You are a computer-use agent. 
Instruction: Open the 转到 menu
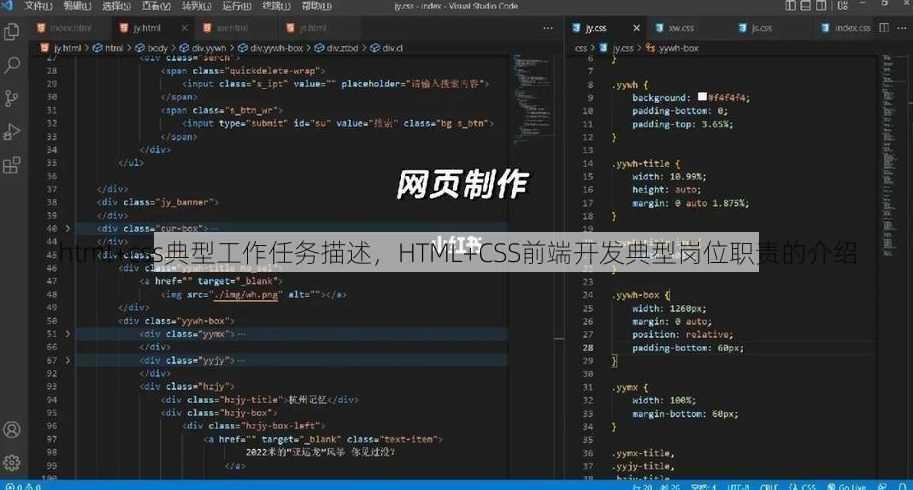196,6
